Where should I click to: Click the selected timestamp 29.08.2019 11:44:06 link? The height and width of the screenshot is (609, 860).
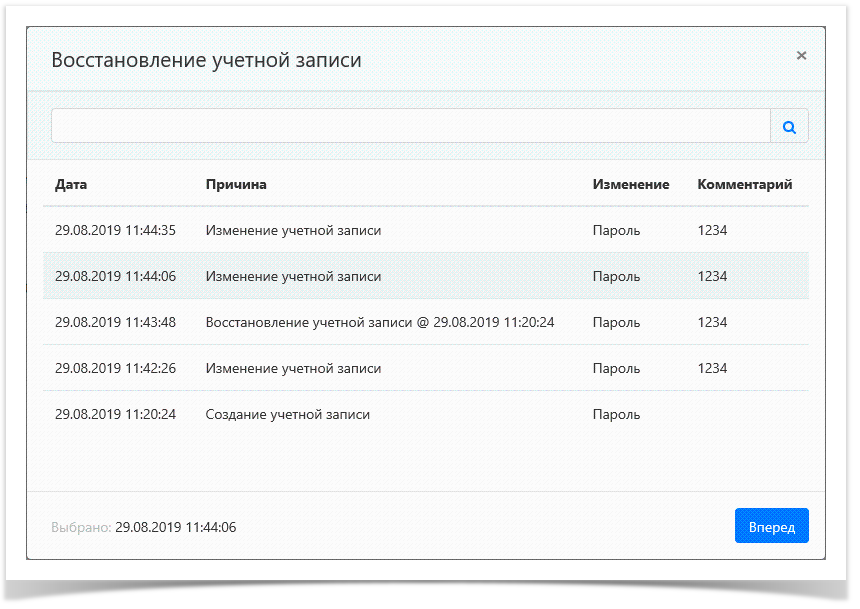click(x=175, y=526)
